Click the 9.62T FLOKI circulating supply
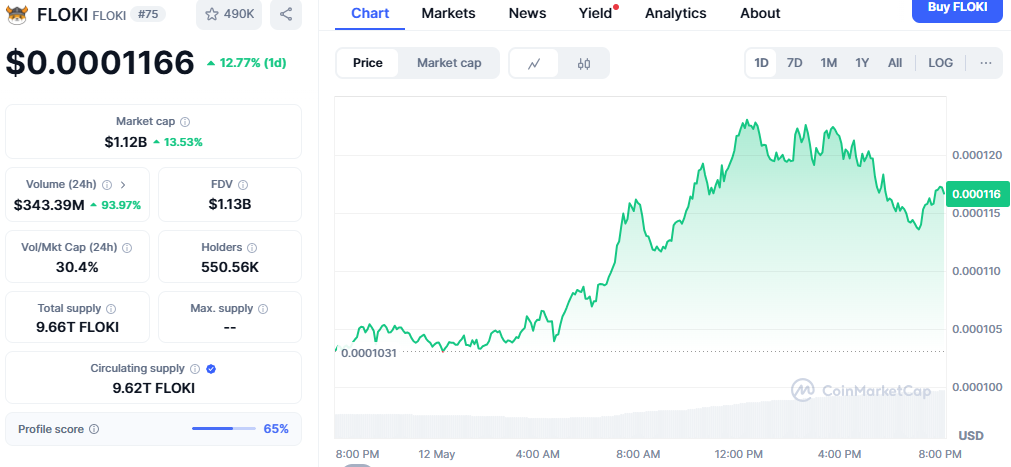This screenshot has height=467, width=1011. tap(153, 388)
